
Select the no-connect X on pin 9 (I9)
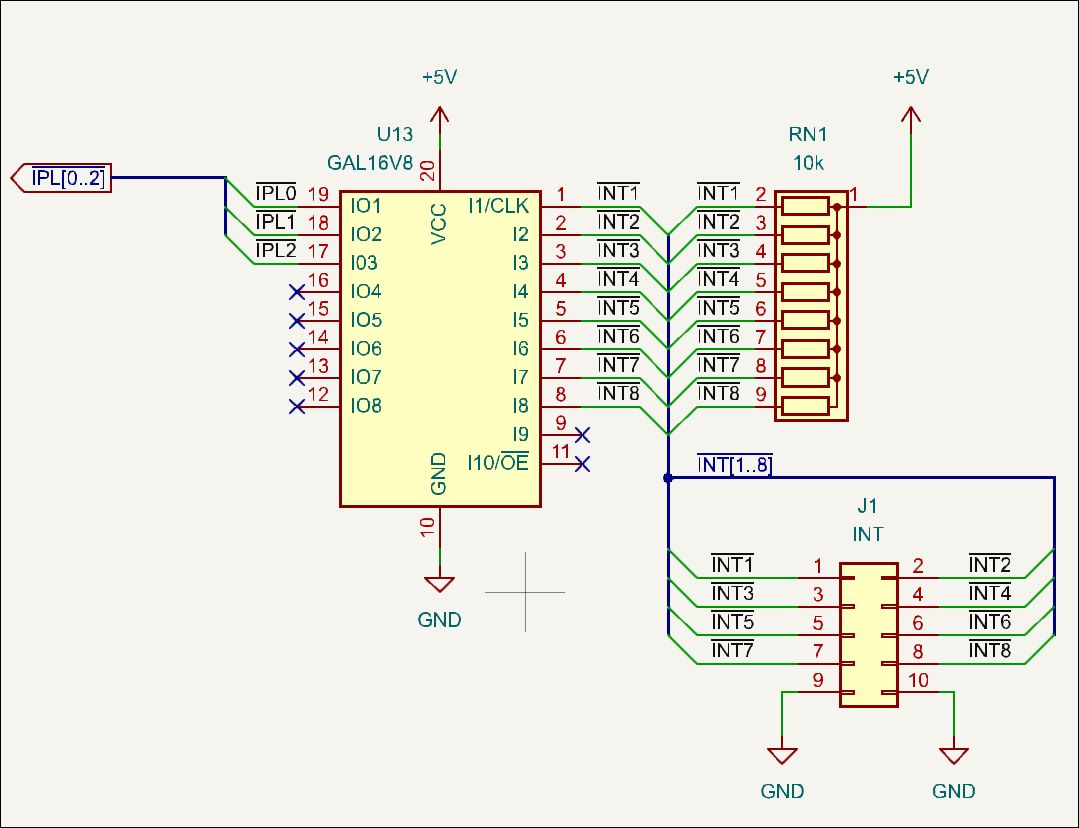(x=582, y=435)
